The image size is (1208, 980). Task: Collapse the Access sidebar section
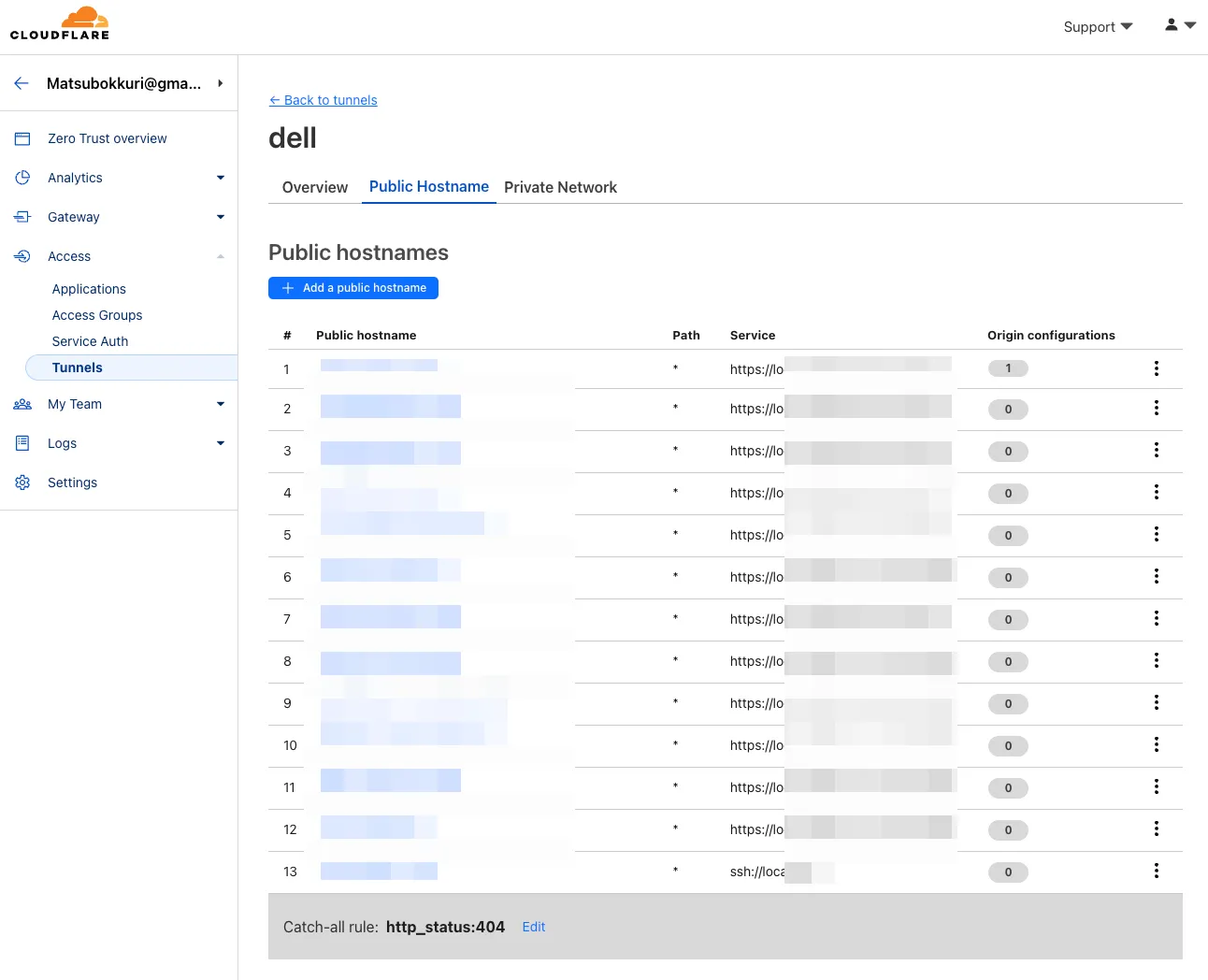pyautogui.click(x=221, y=256)
